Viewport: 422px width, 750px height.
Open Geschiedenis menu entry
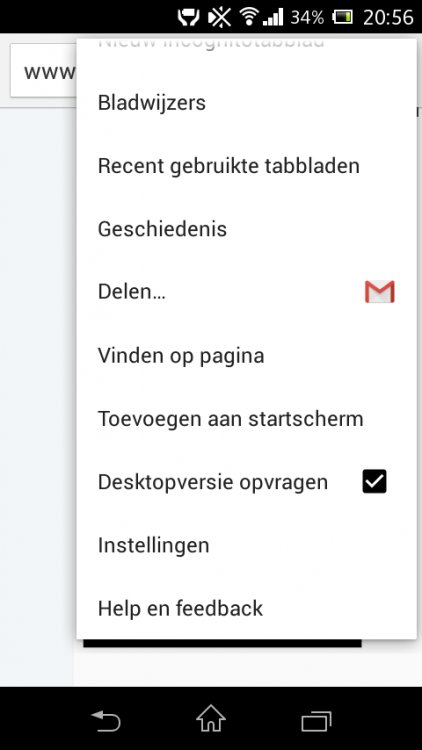click(x=246, y=229)
